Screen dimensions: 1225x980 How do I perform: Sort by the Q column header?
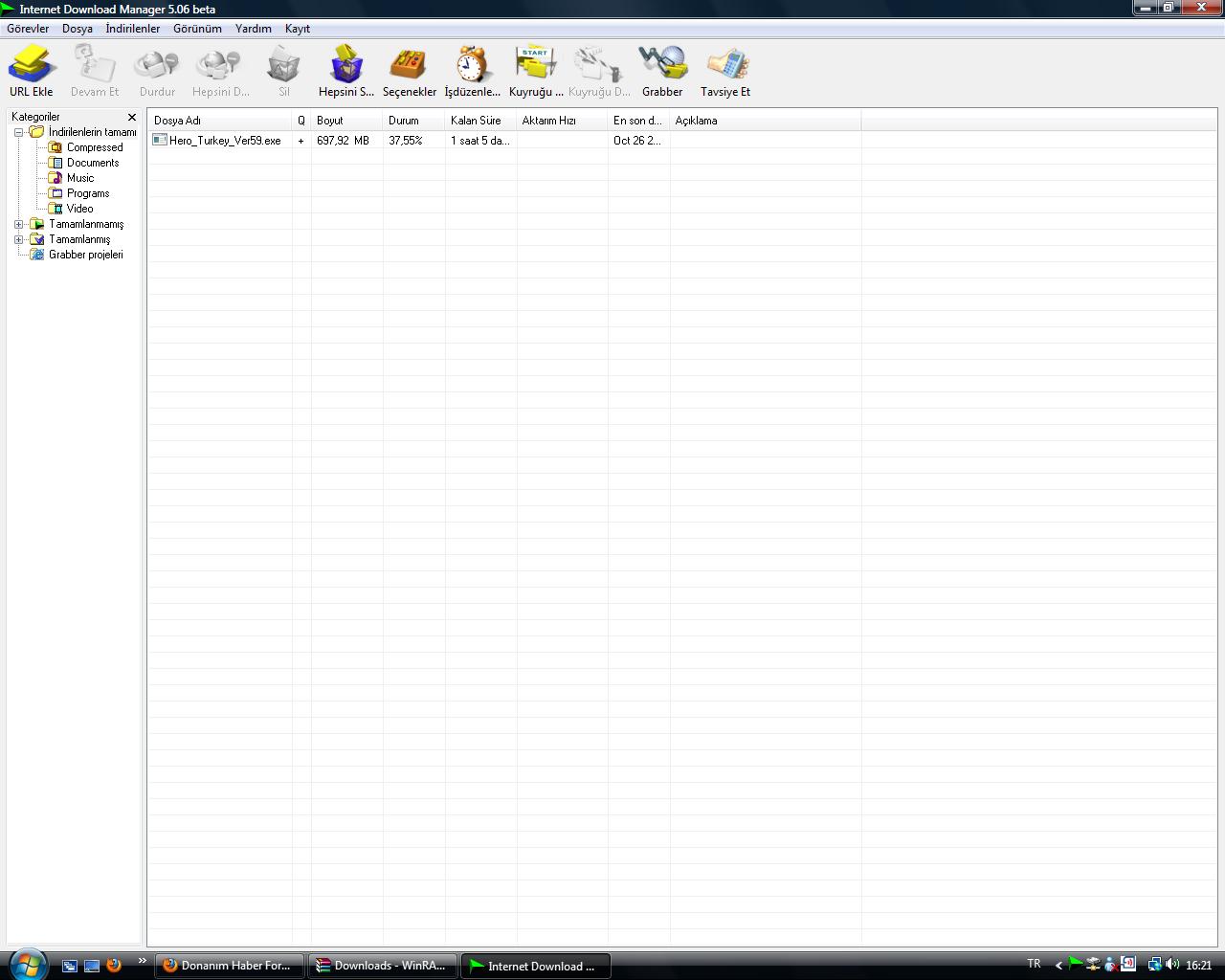[x=301, y=121]
